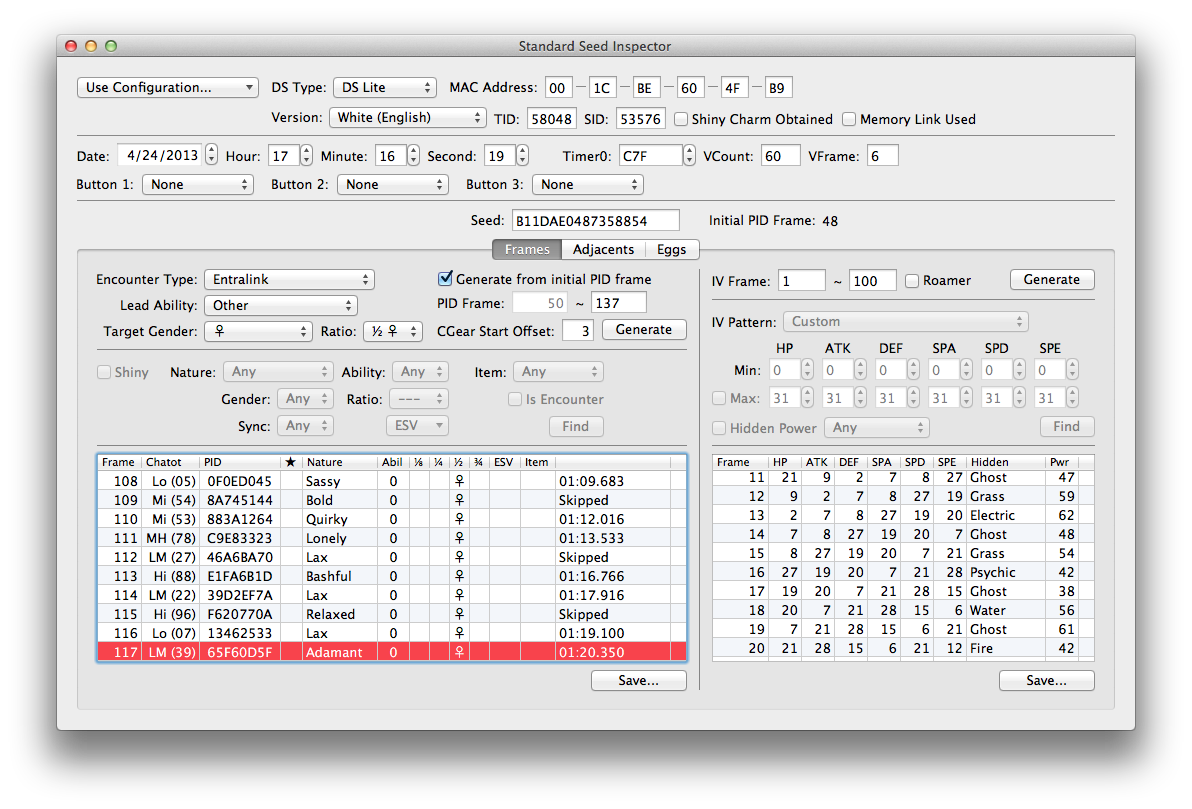The height and width of the screenshot is (809, 1192).
Task: Click the last MAC Address field B9
Action: [778, 88]
